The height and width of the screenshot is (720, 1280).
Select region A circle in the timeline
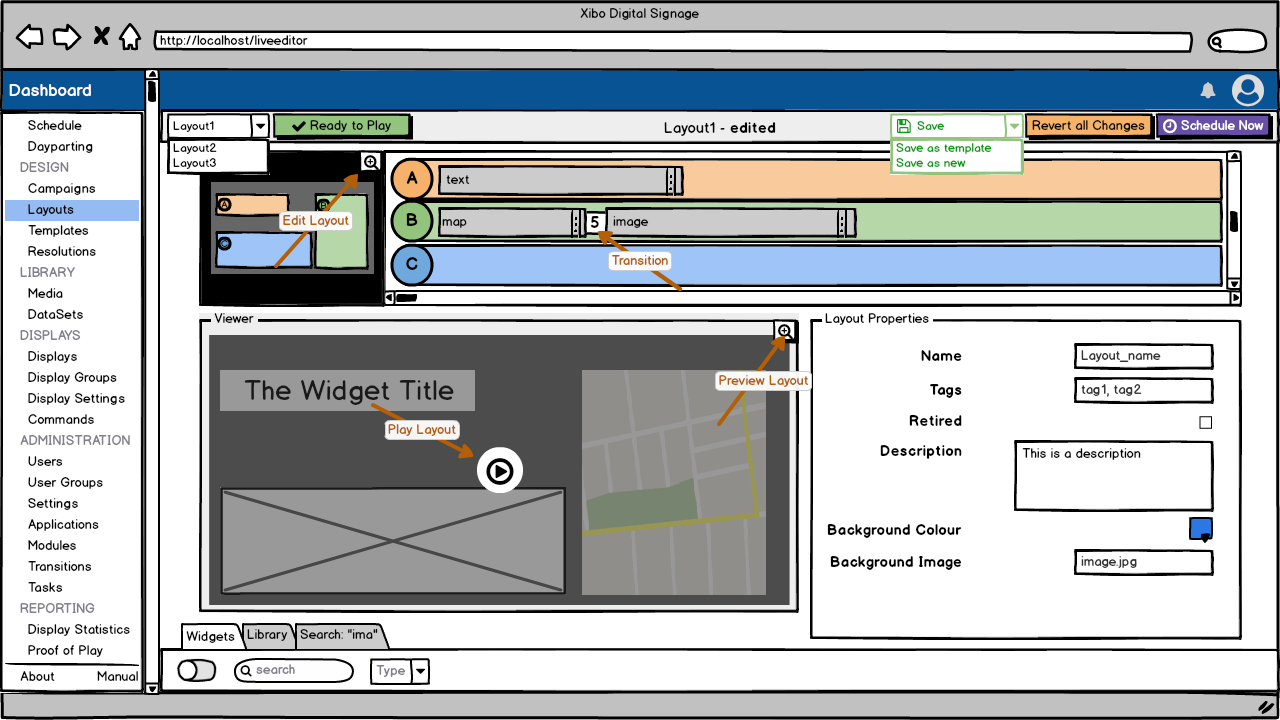click(x=411, y=179)
